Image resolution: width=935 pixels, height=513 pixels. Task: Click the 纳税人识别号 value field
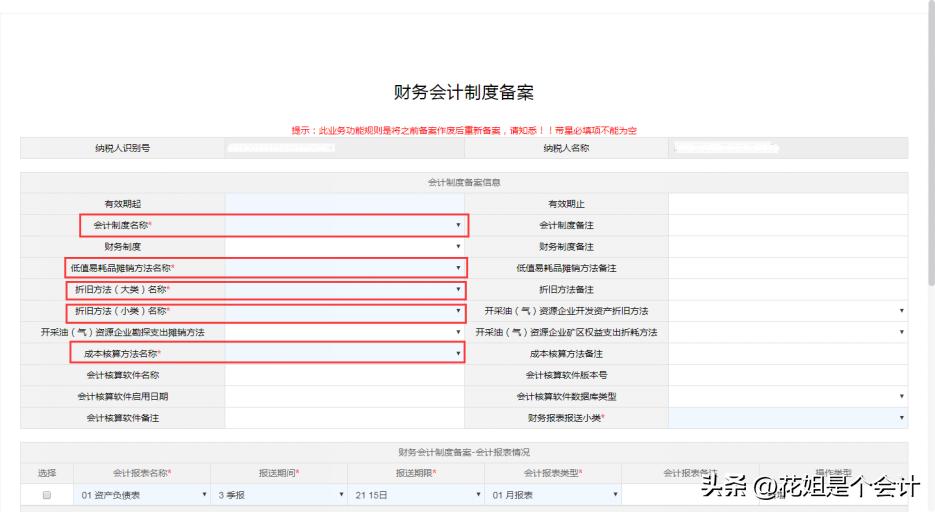coord(345,148)
